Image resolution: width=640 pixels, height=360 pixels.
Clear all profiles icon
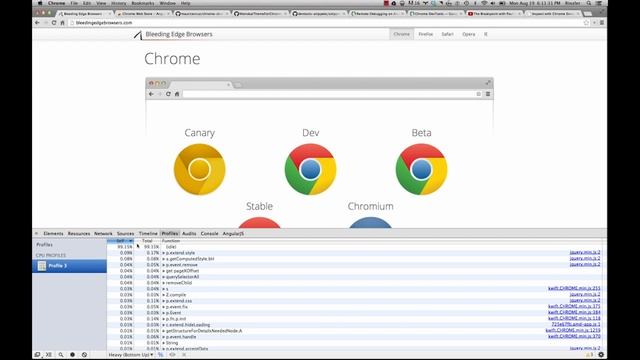(84, 355)
